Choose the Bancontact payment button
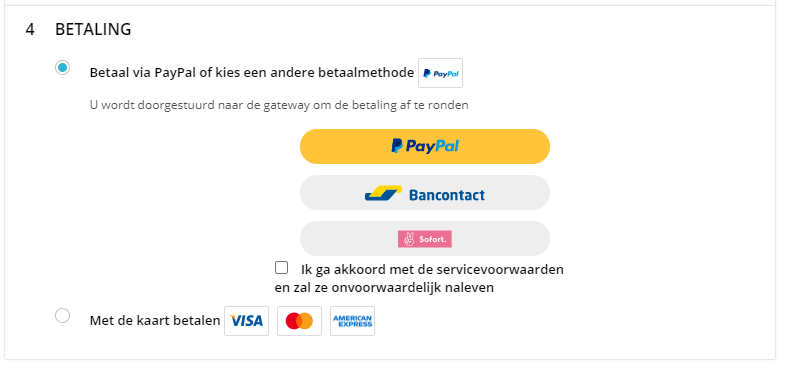 coord(425,193)
